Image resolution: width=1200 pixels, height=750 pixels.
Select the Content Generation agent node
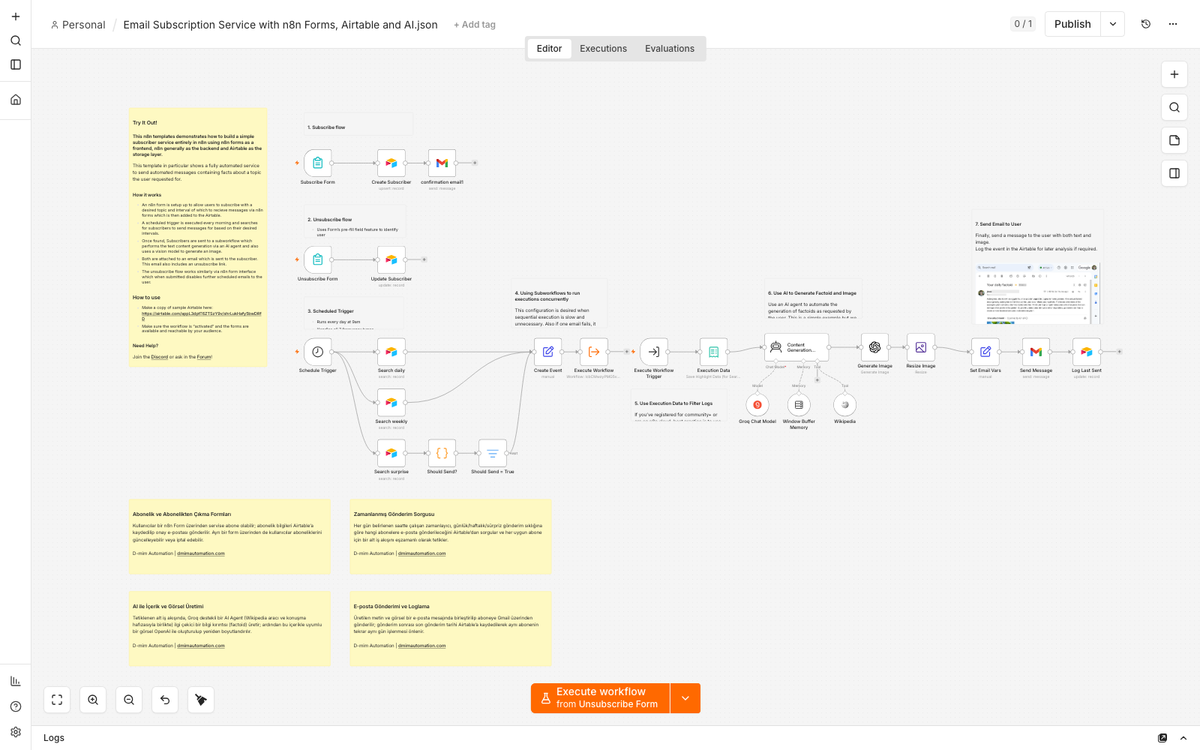796,347
